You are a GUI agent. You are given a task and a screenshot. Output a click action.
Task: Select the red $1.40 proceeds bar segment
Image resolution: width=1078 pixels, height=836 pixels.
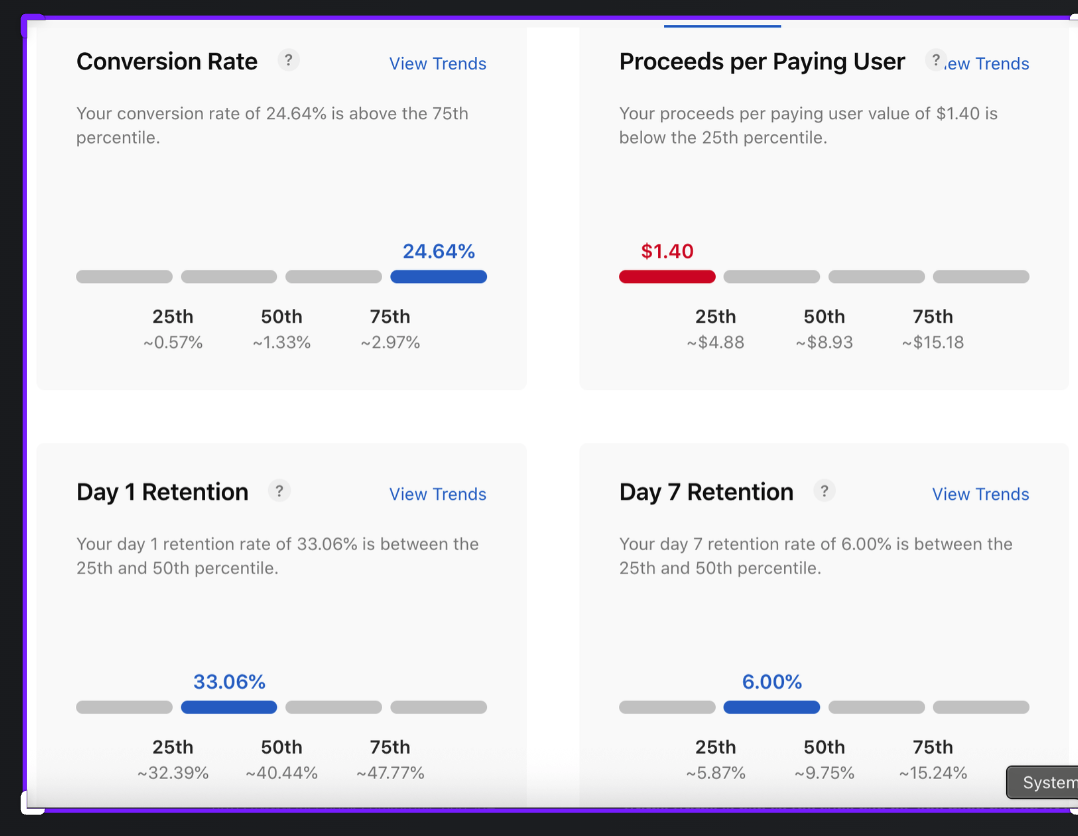[x=667, y=276]
